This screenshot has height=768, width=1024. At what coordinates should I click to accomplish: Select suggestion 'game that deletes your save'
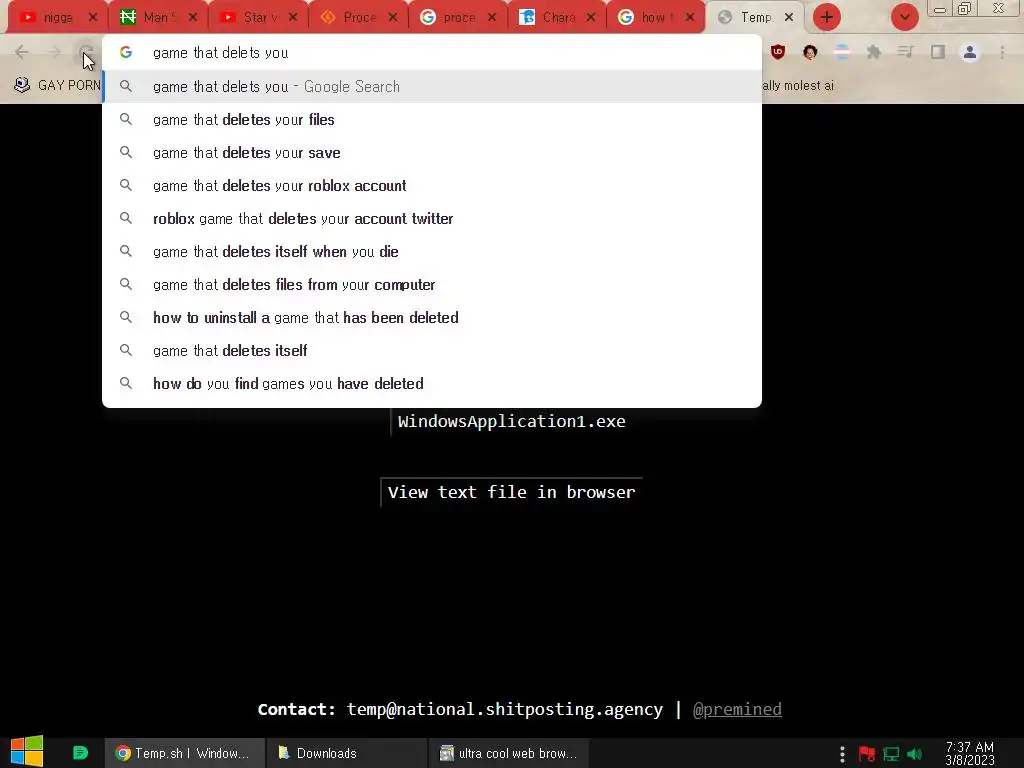point(432,152)
